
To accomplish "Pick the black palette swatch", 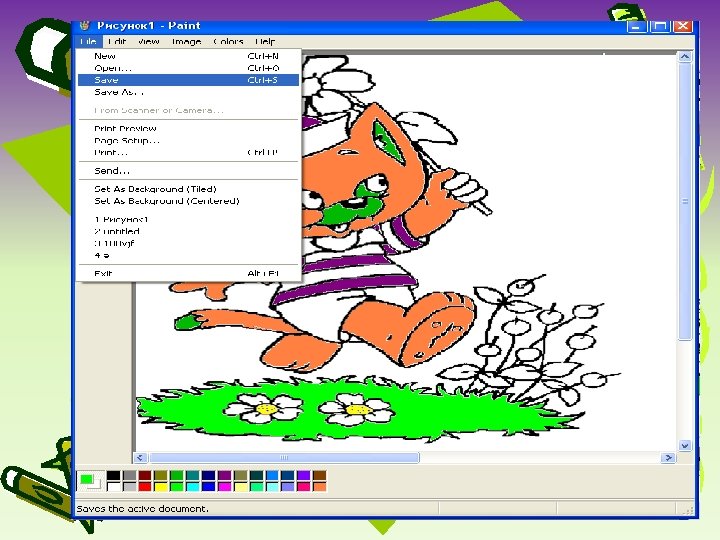I will [113, 476].
